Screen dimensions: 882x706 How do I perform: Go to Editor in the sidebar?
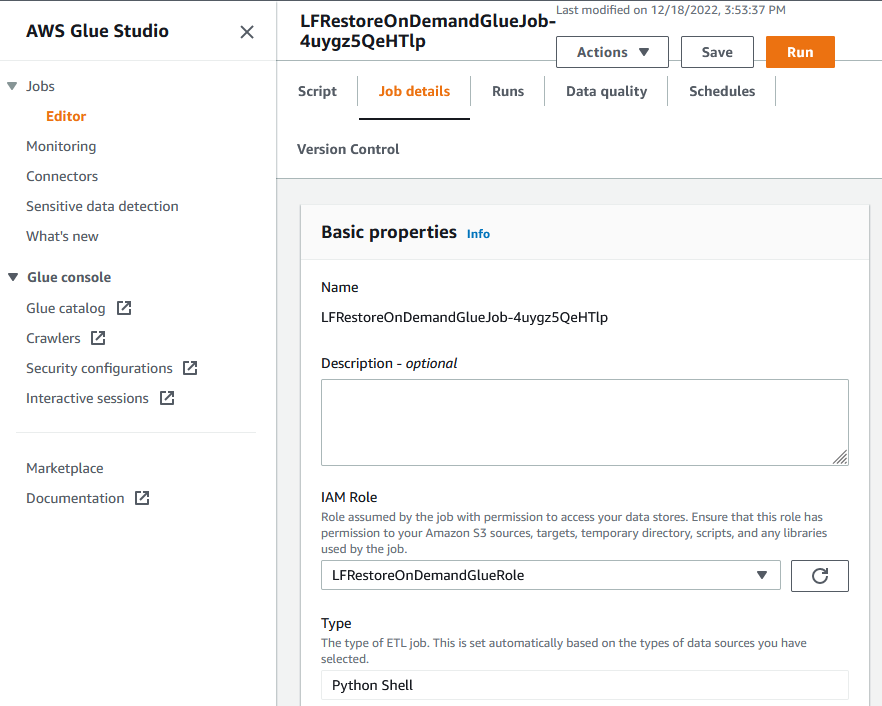66,116
